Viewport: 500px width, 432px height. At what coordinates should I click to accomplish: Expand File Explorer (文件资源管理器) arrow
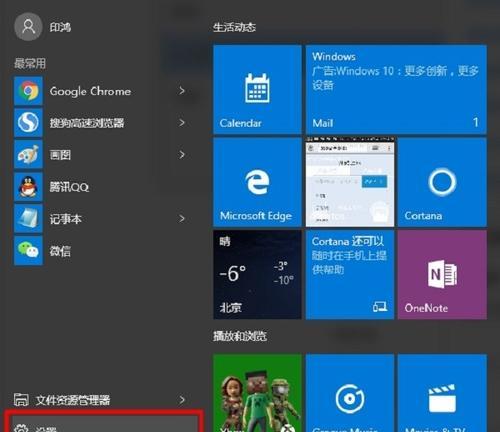[x=182, y=400]
